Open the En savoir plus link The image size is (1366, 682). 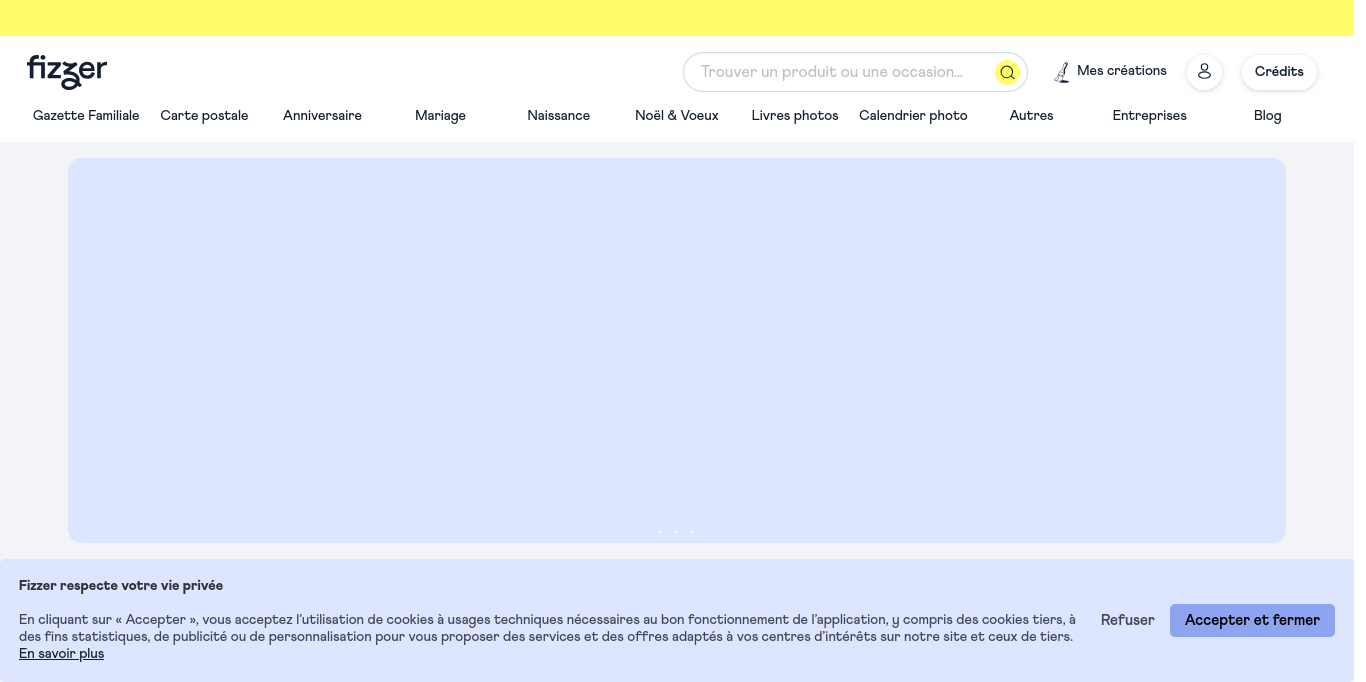pos(61,654)
